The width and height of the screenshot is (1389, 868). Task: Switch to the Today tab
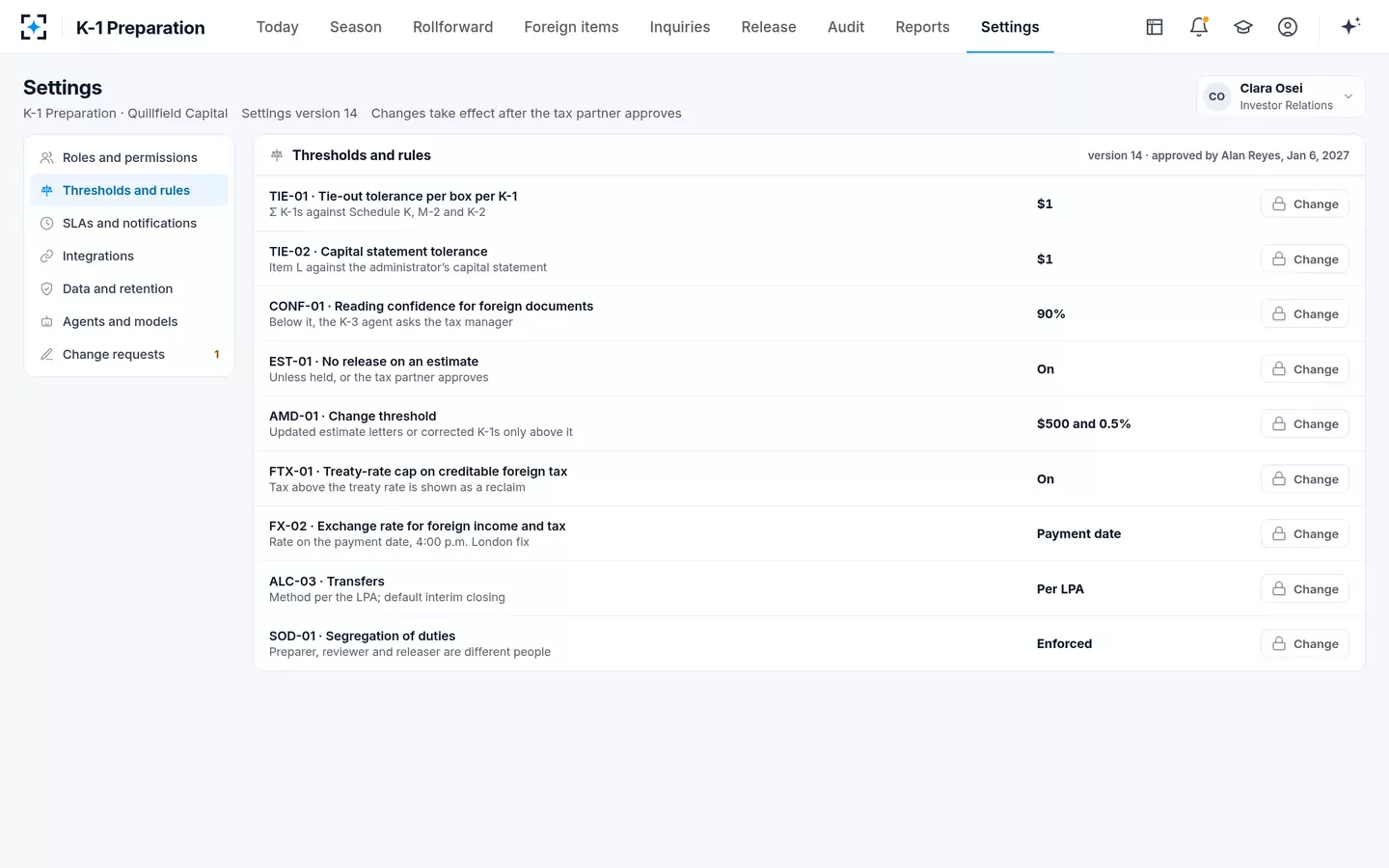click(x=278, y=27)
